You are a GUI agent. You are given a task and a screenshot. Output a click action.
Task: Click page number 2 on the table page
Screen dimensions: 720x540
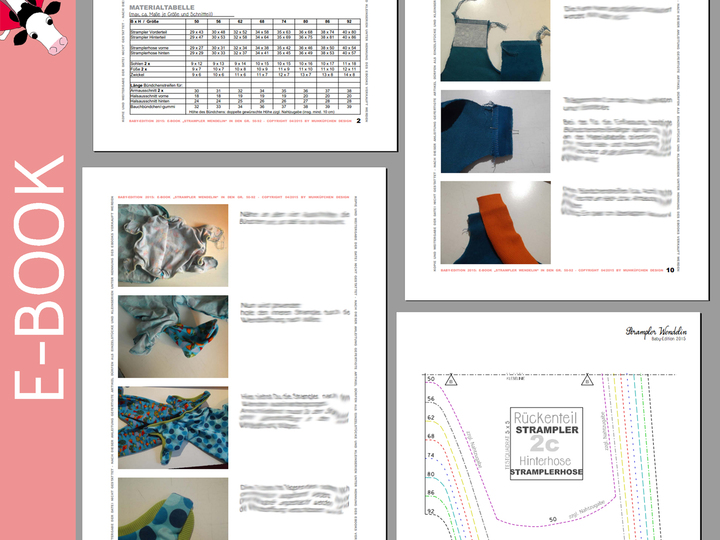click(358, 124)
